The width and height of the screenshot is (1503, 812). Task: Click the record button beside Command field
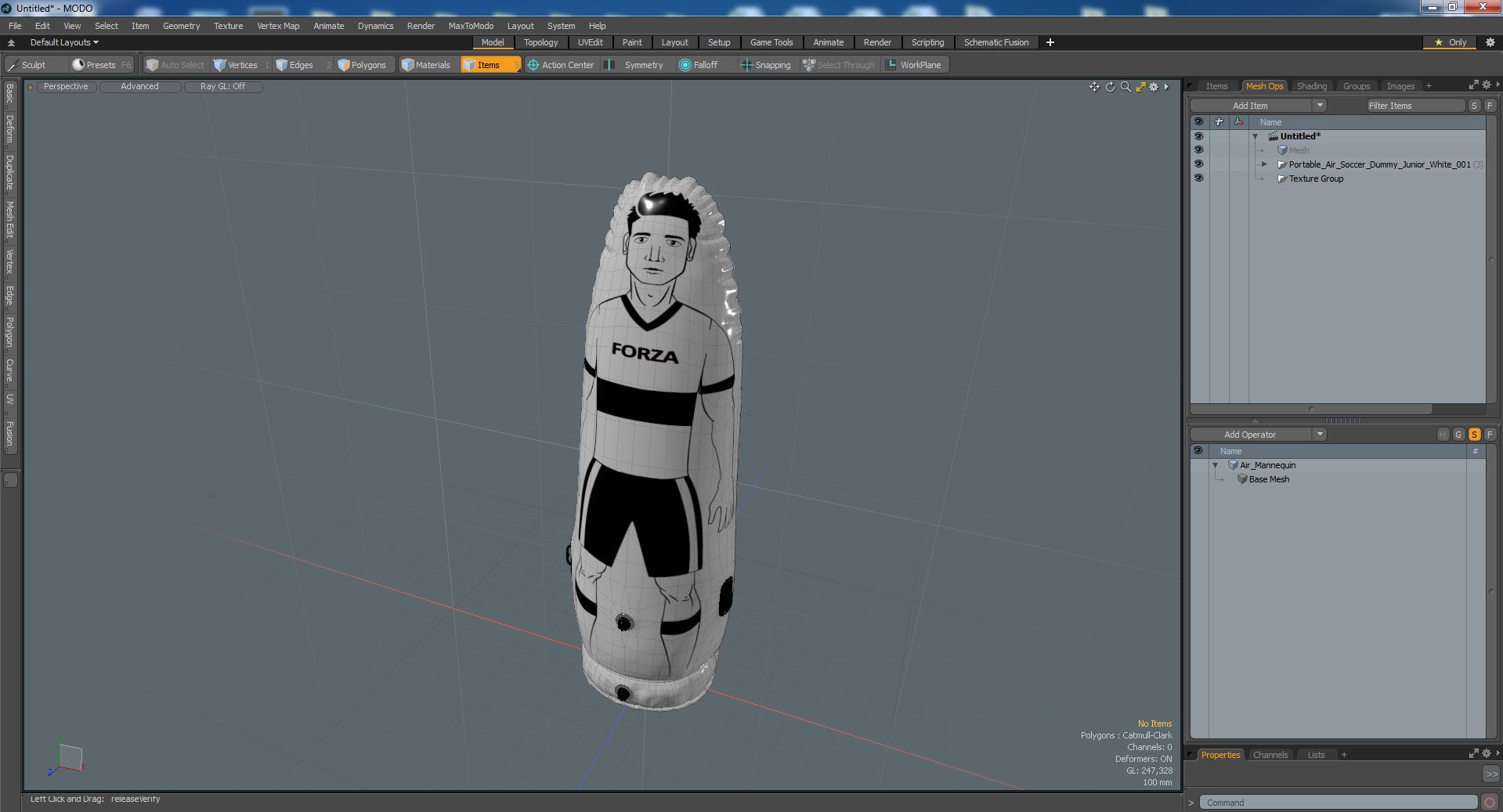pos(1489,802)
